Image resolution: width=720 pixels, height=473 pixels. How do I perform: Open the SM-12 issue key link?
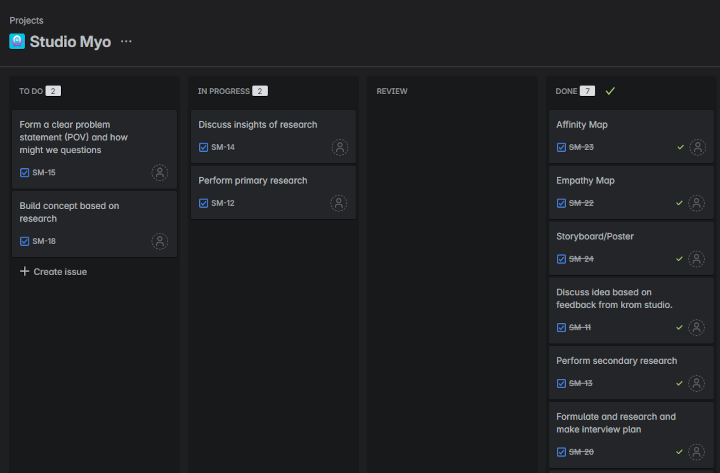223,203
